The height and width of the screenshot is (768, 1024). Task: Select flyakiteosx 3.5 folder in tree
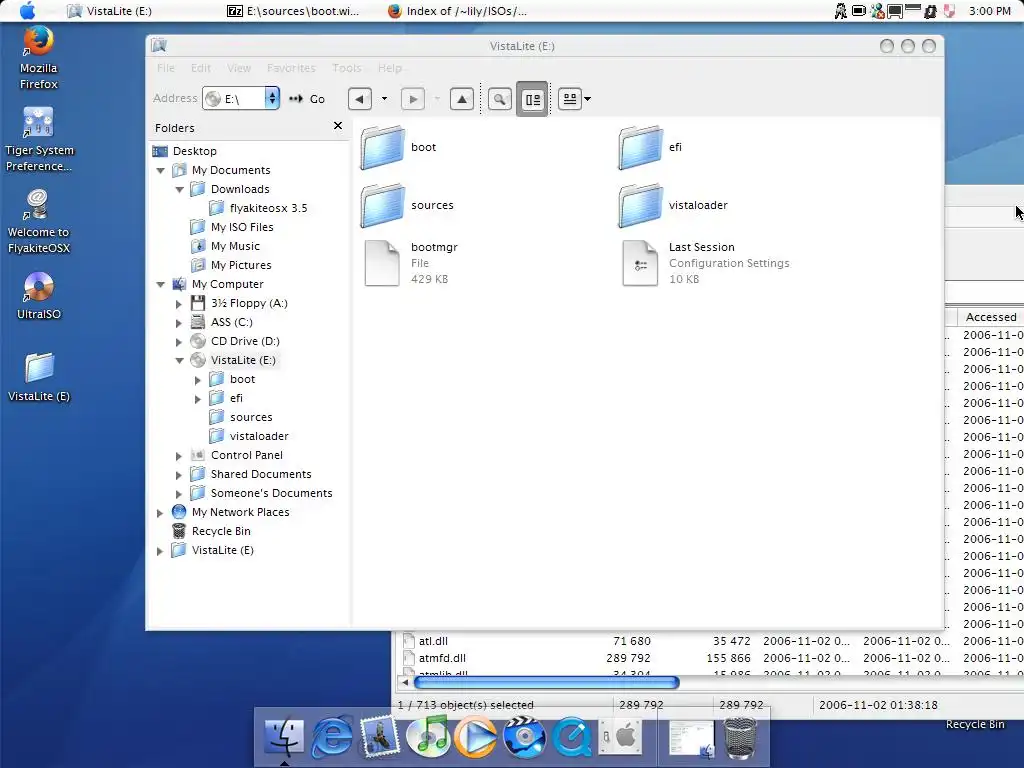pyautogui.click(x=268, y=208)
